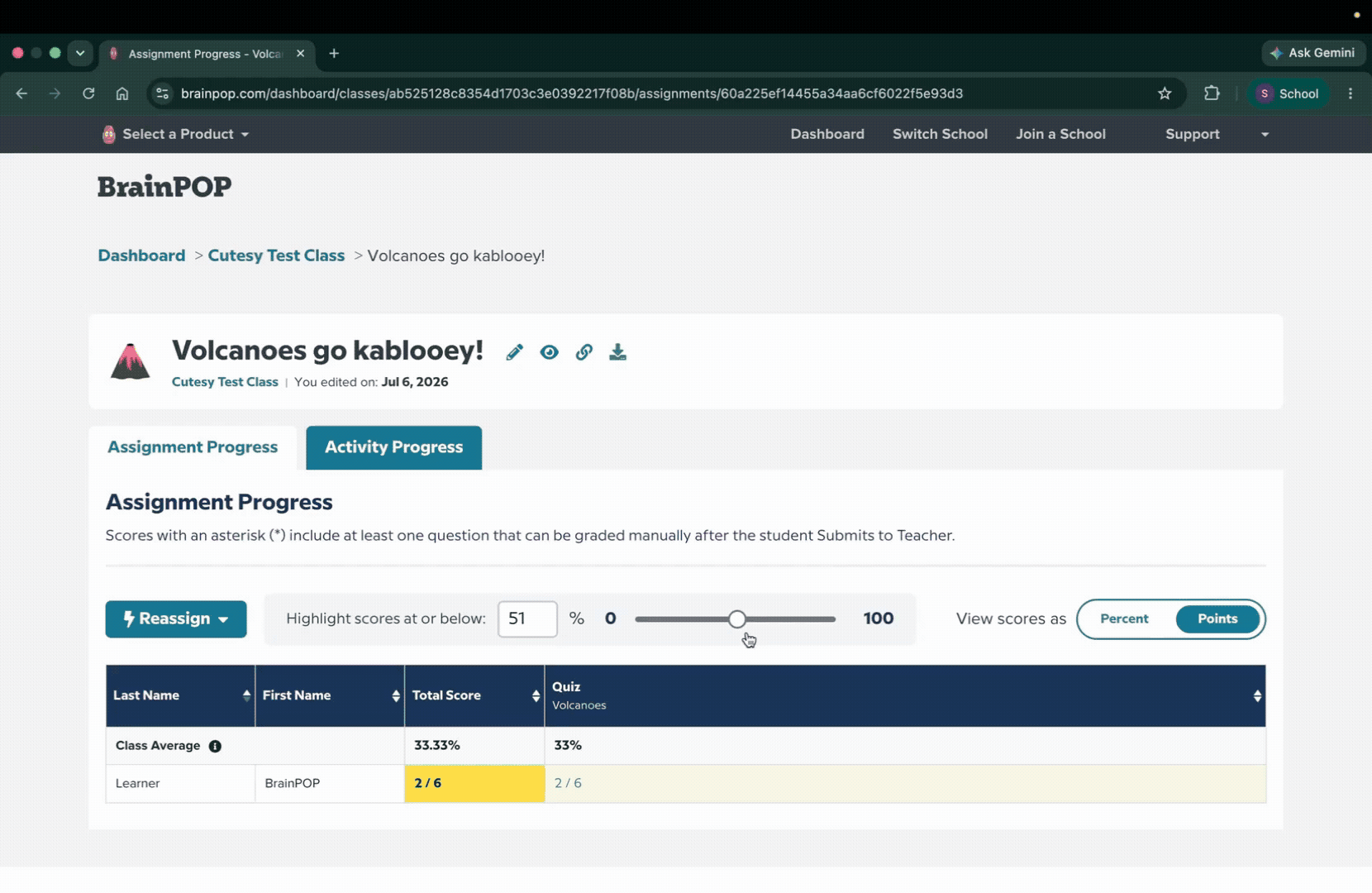Screen dimensions: 1372x893
Task: Go to Dashboard in the top navigation
Action: 827,134
